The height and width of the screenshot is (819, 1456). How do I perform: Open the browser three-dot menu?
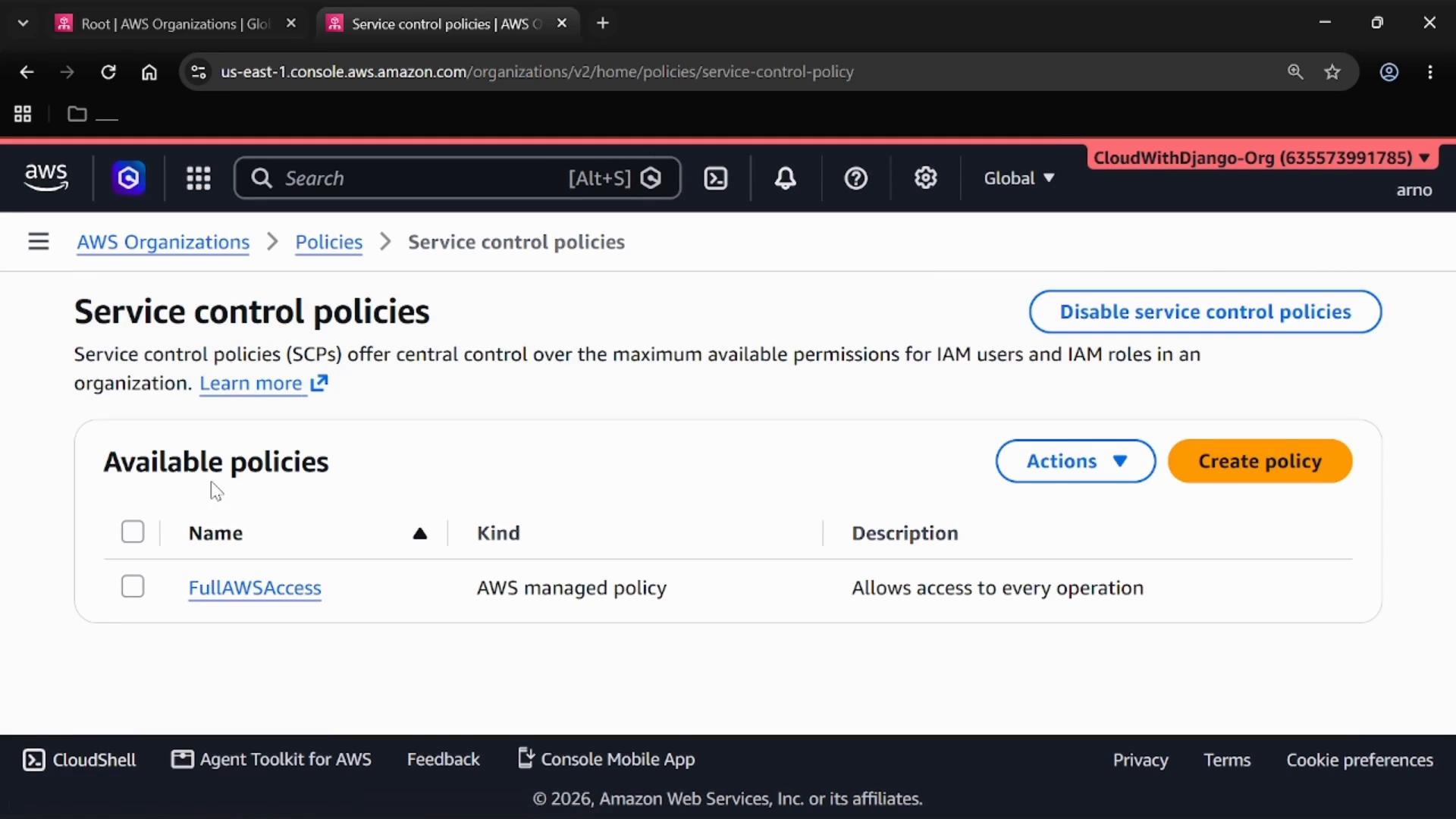(x=1430, y=72)
